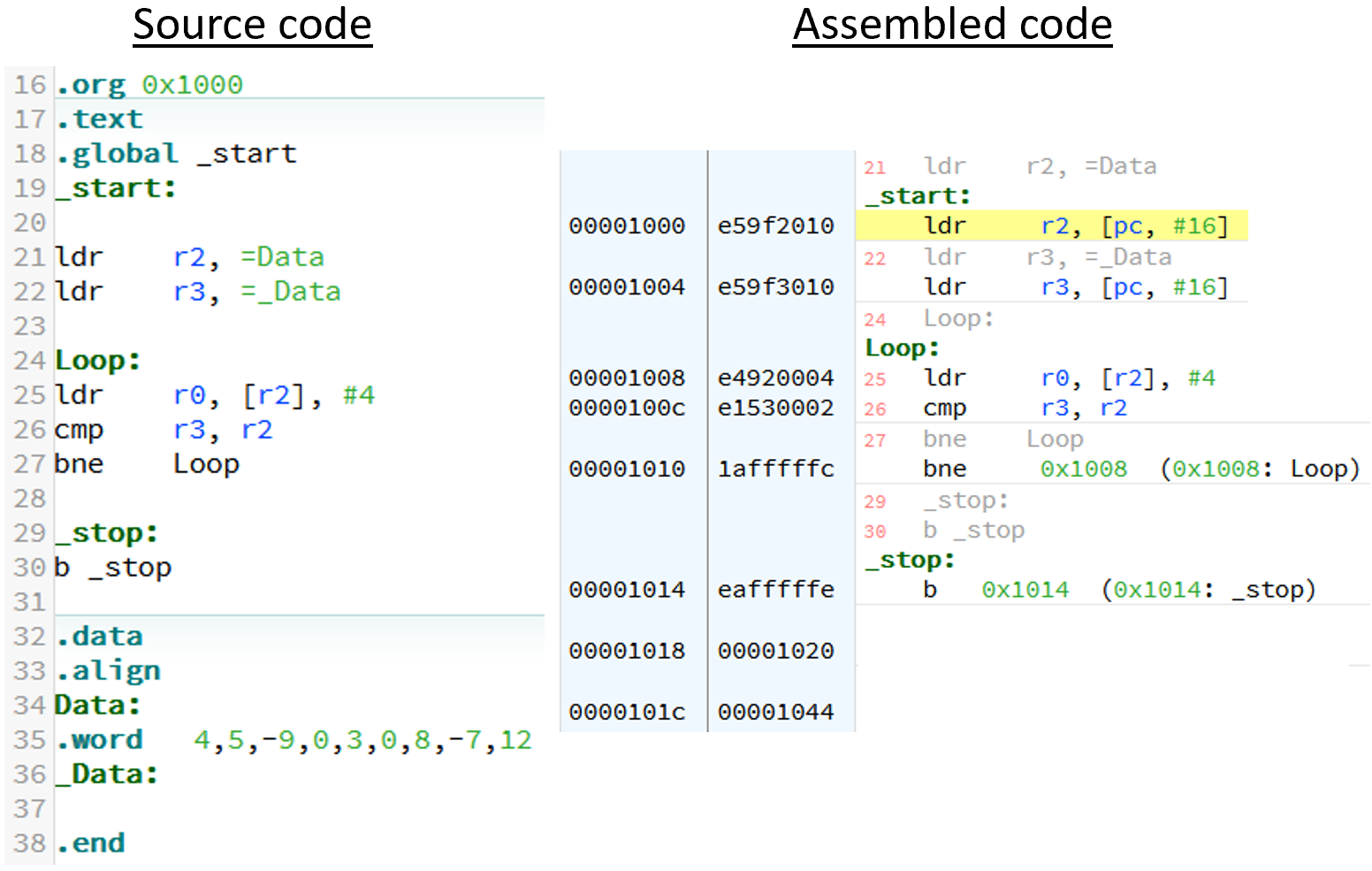Click the Source code heading
Viewport: 1372px width, 871px height.
(252, 25)
